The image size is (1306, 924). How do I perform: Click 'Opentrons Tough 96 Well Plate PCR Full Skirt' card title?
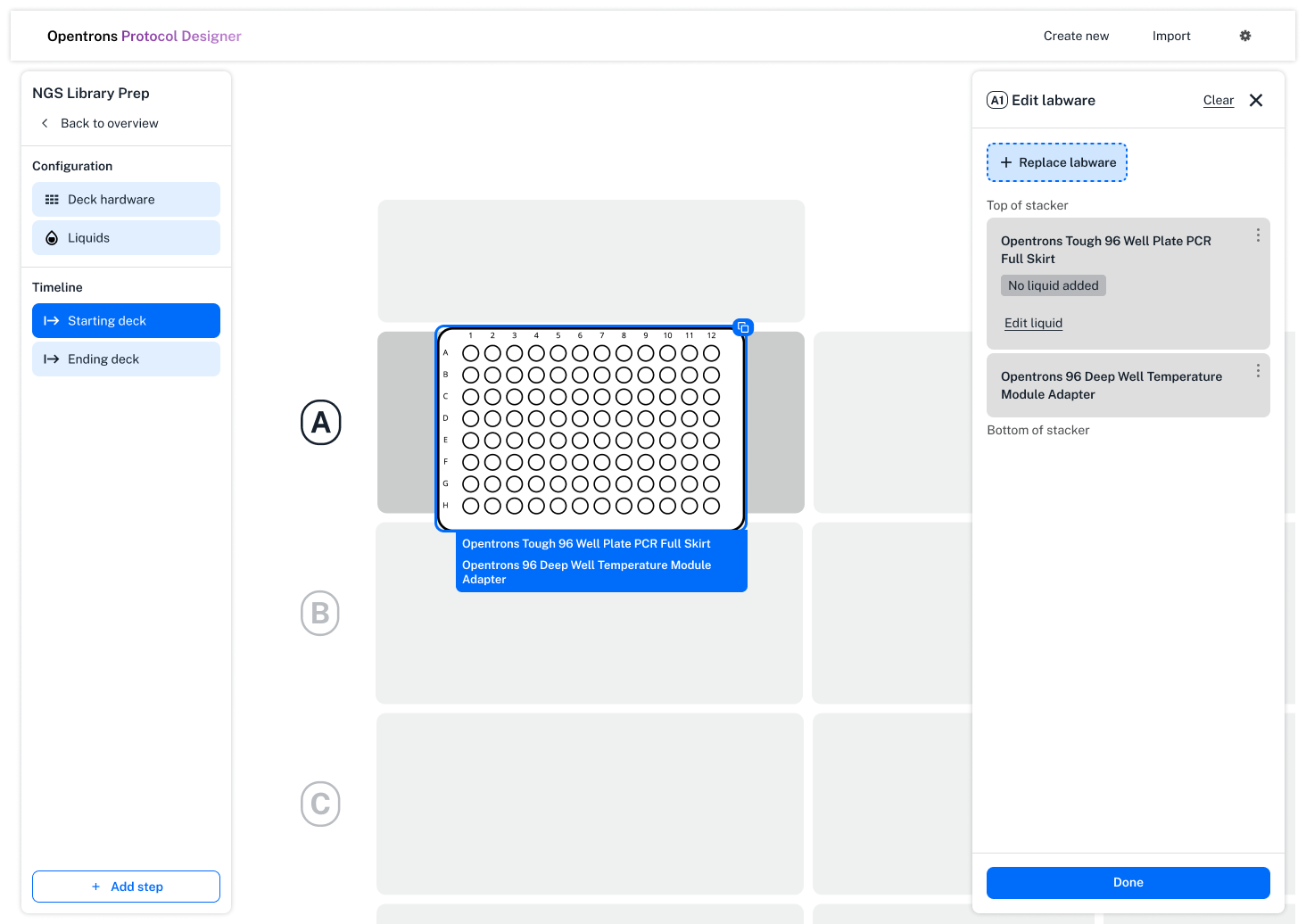pyautogui.click(x=1106, y=250)
